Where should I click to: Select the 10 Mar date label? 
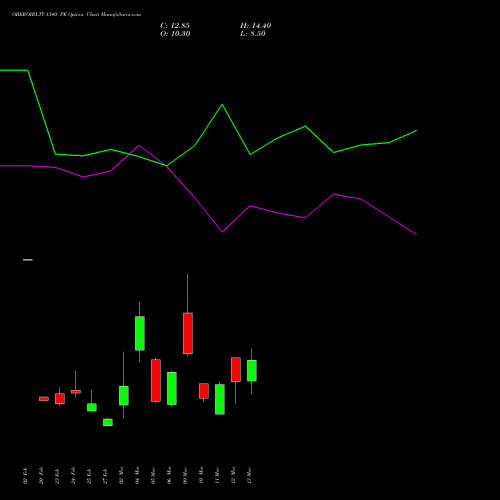coord(201,475)
